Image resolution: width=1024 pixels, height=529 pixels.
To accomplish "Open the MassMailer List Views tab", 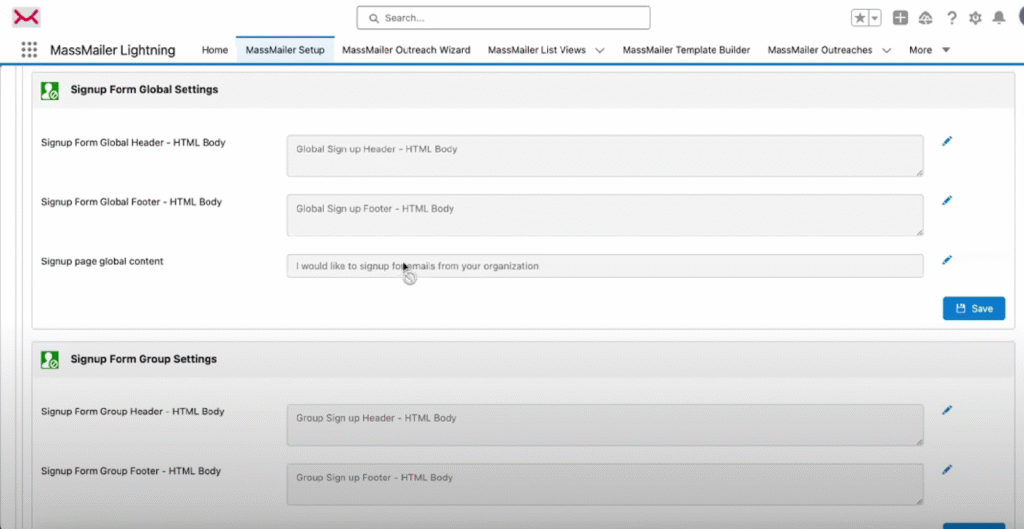I will [x=537, y=50].
